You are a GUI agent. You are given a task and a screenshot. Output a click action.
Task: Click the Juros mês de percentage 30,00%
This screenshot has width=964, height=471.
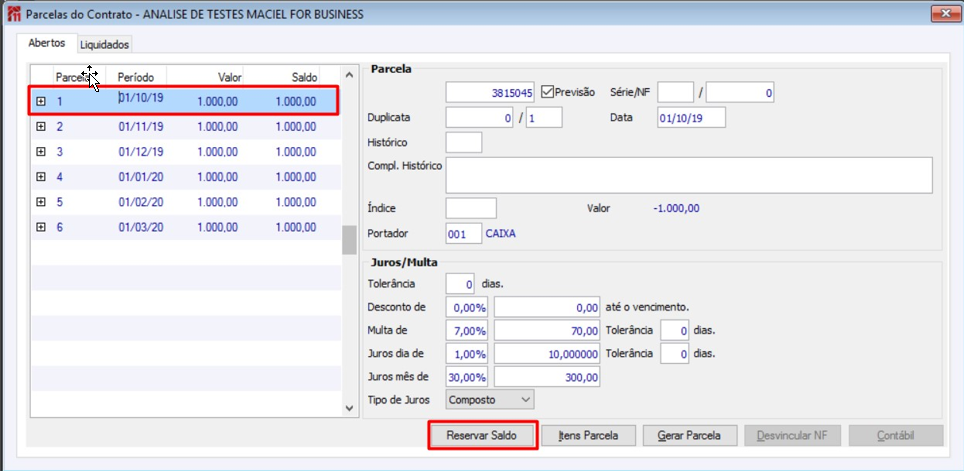pos(467,377)
